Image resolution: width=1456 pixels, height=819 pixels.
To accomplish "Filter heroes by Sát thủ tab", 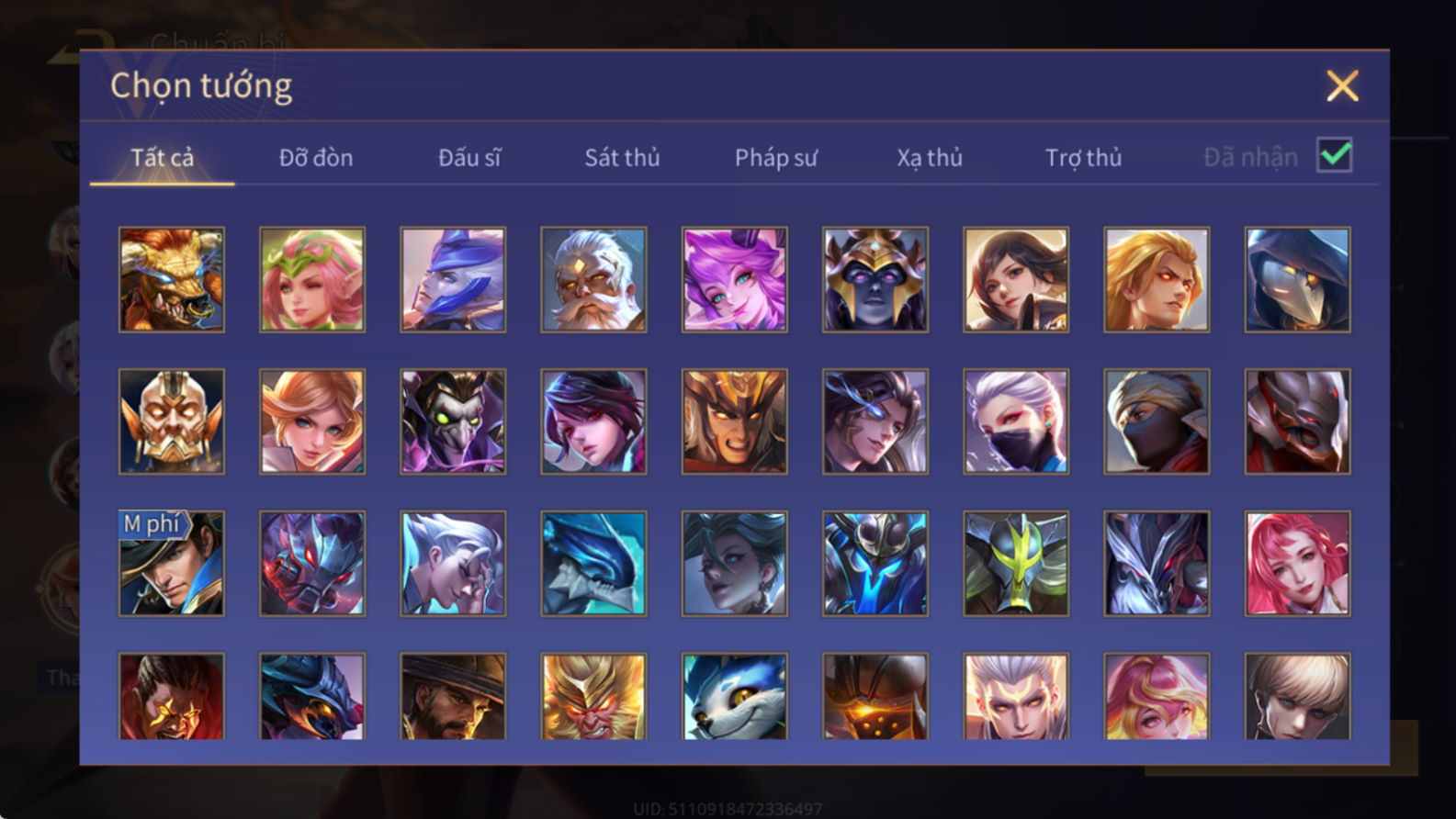I will (622, 158).
